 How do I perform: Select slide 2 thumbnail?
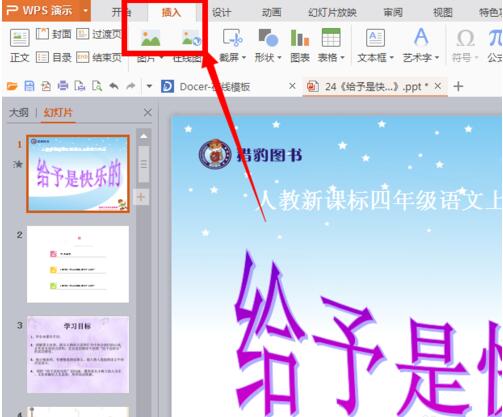(x=78, y=264)
